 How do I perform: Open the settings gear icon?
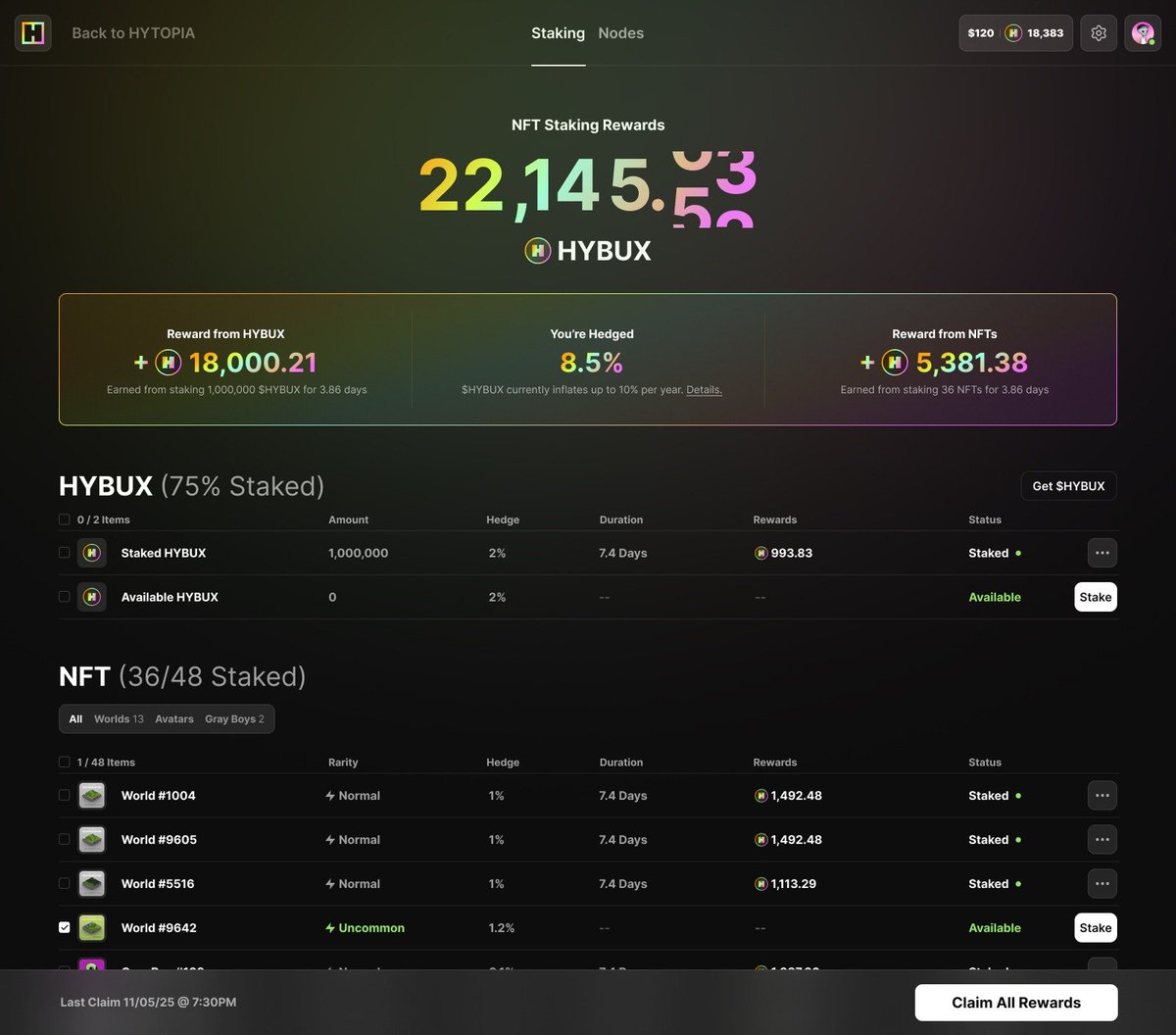1098,32
